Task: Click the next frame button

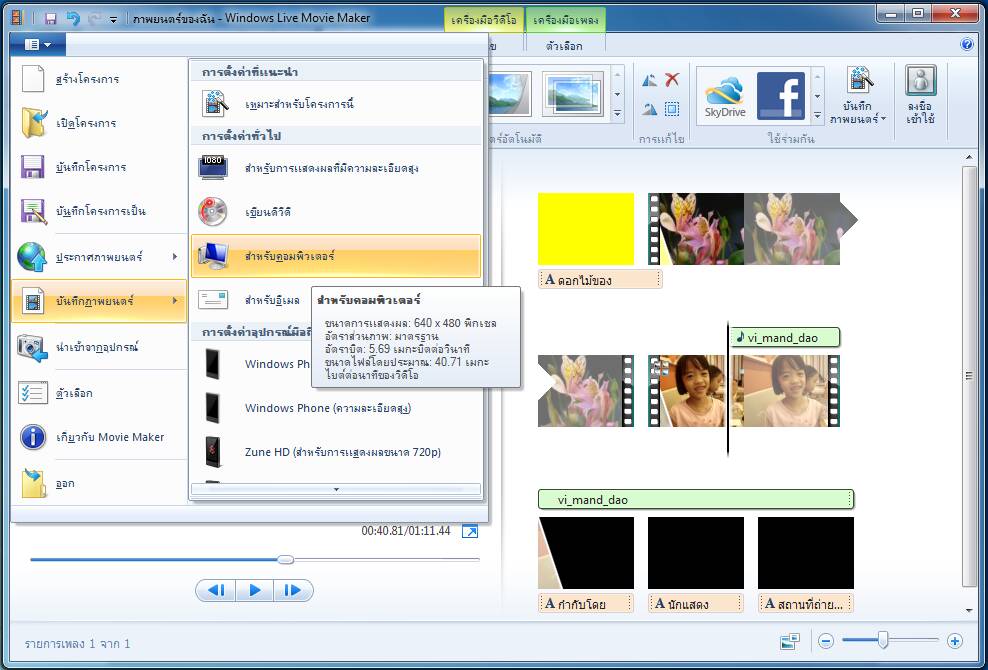Action: [292, 591]
